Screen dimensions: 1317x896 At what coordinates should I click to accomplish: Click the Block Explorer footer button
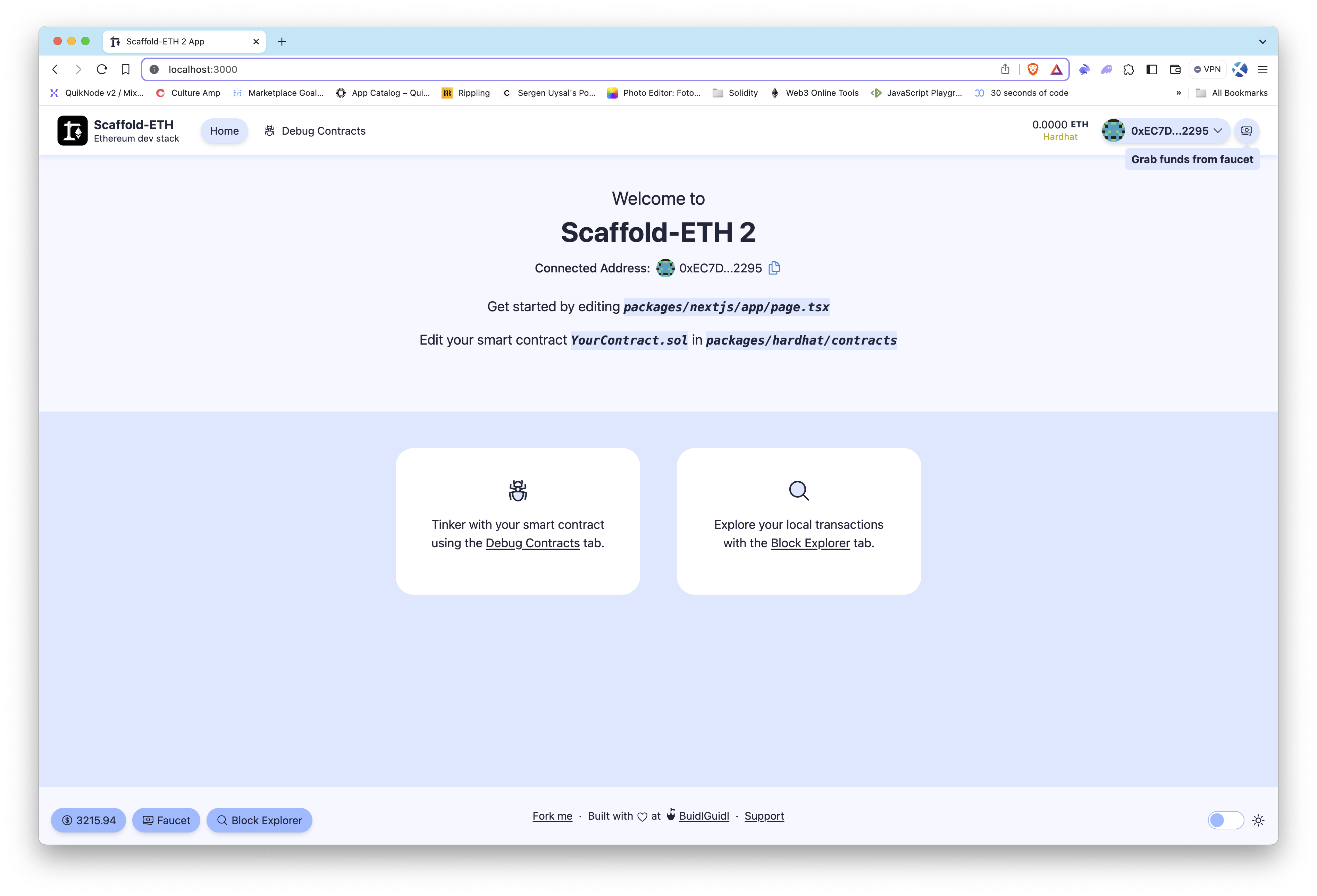pos(260,820)
